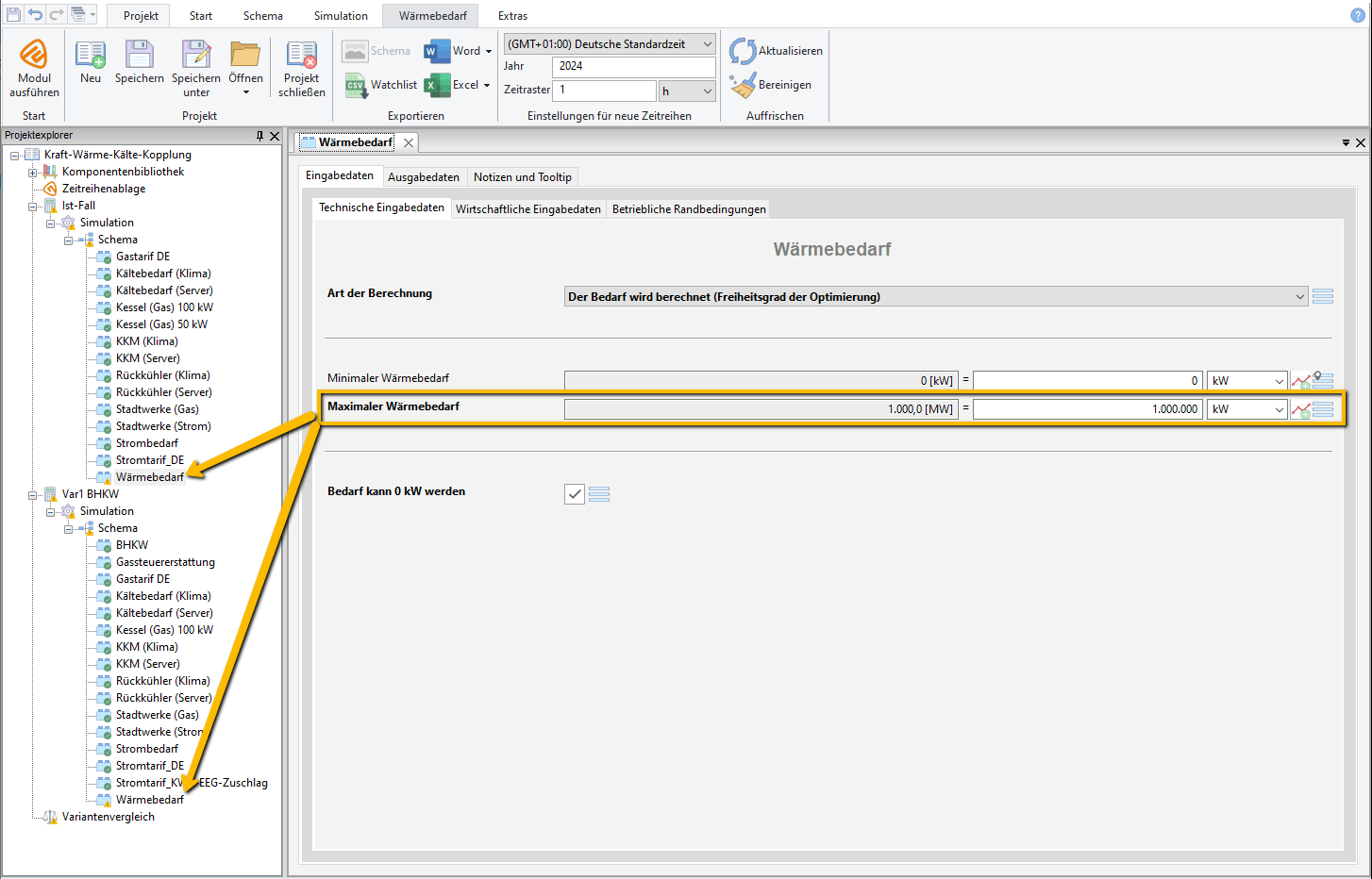Viewport: 1372px width, 879px height.
Task: Open the Simulation ribbon tab
Action: tap(341, 16)
